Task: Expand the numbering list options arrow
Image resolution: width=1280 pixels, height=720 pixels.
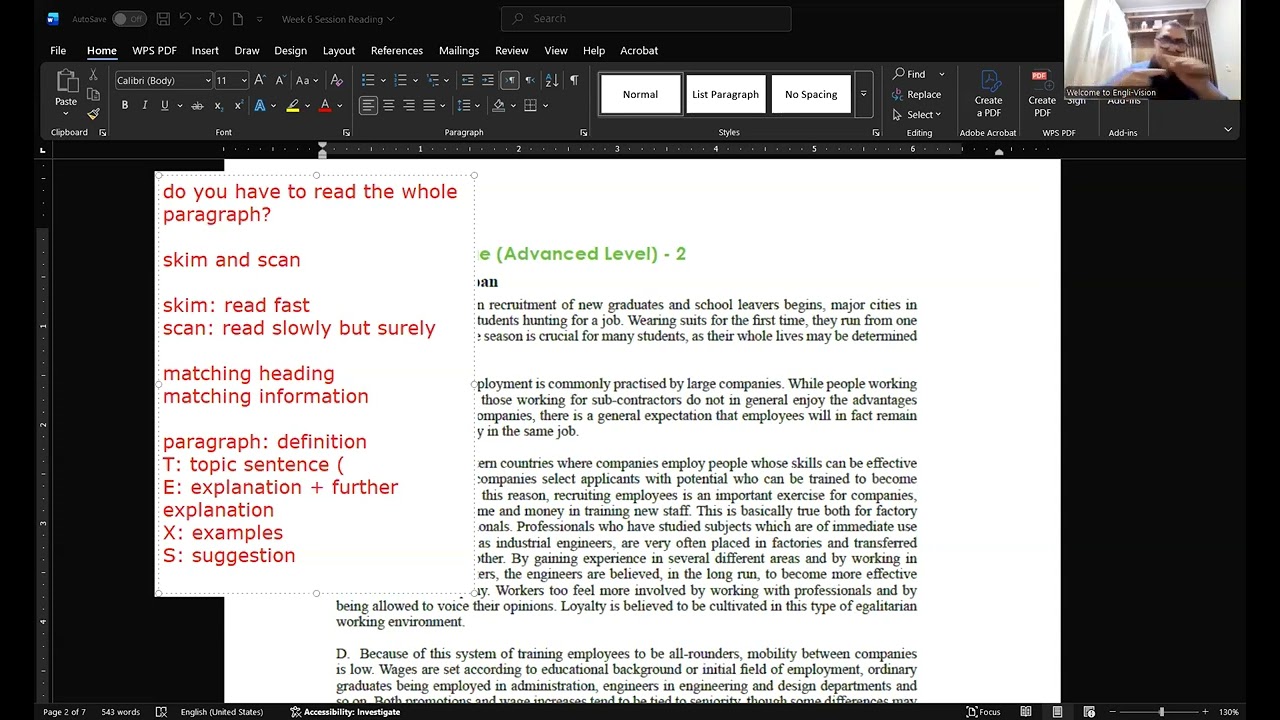Action: [415, 80]
